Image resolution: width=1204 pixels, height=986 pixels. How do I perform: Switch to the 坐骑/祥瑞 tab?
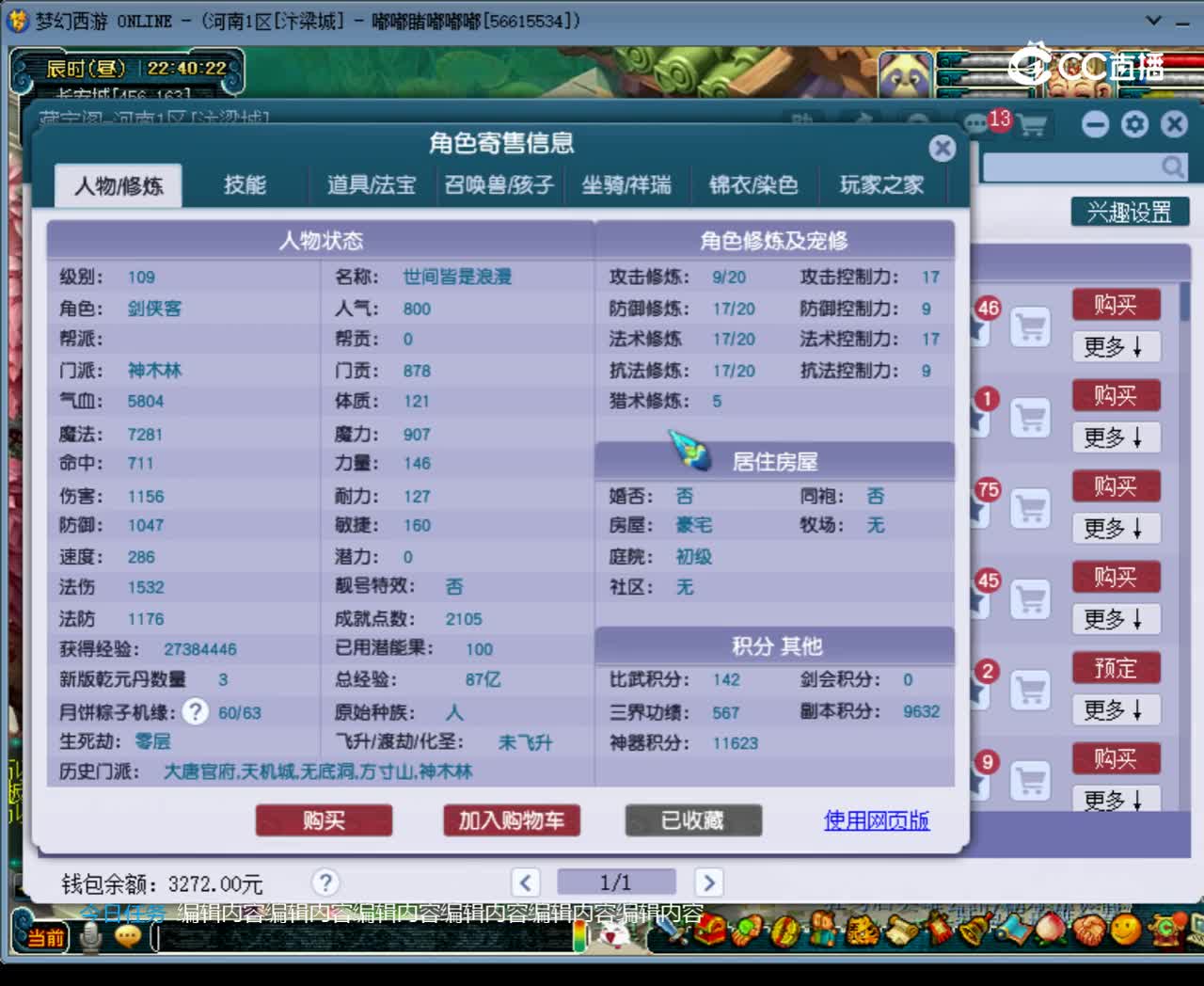(x=626, y=185)
